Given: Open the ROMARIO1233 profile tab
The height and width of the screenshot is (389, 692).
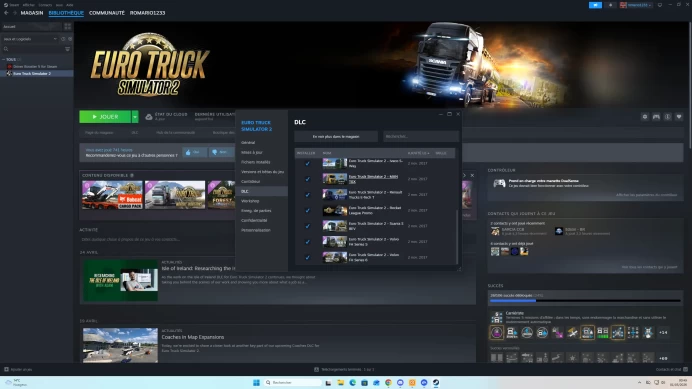Looking at the screenshot, I should 147,13.
